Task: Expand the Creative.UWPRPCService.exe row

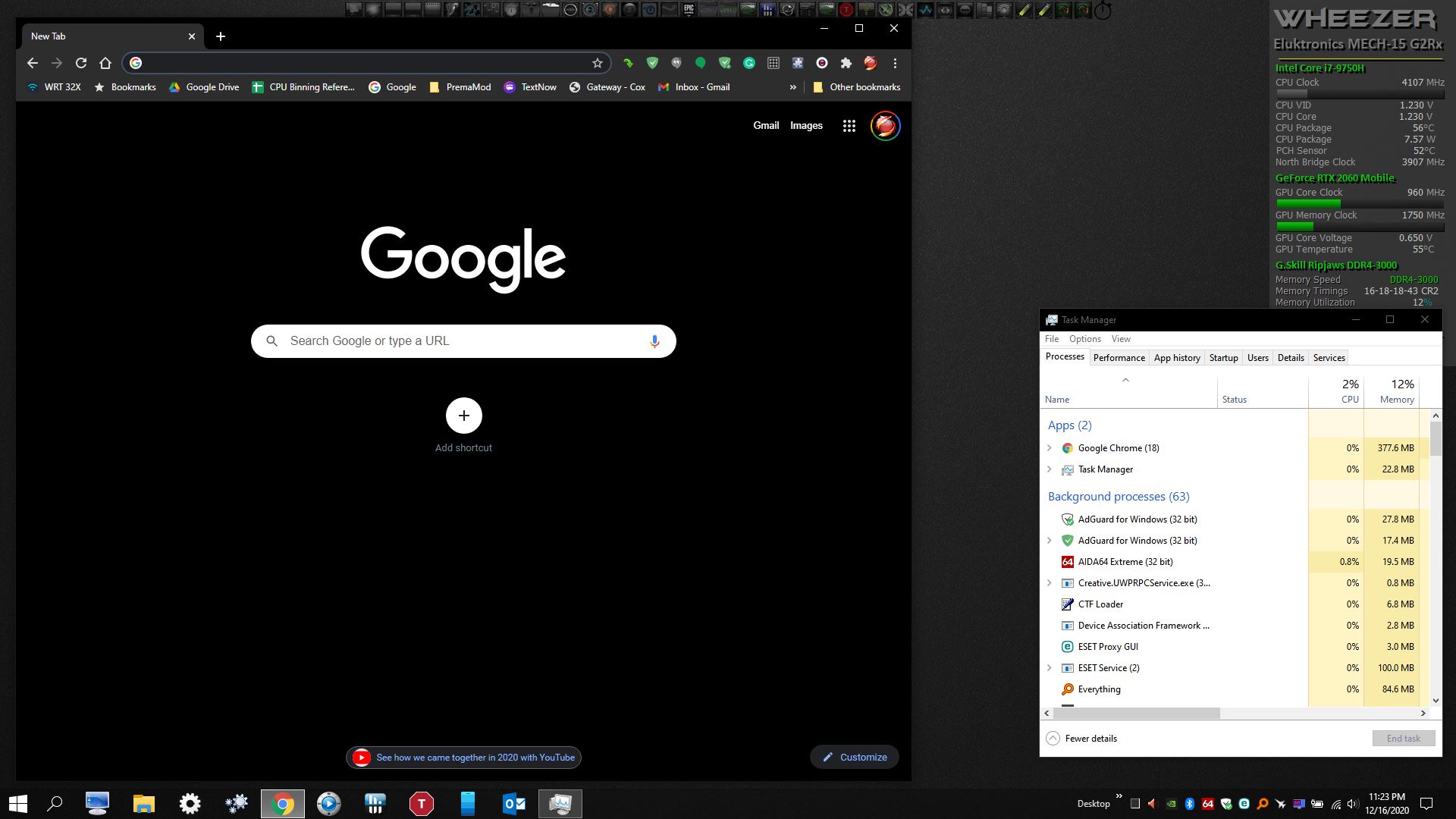Action: coord(1050,583)
